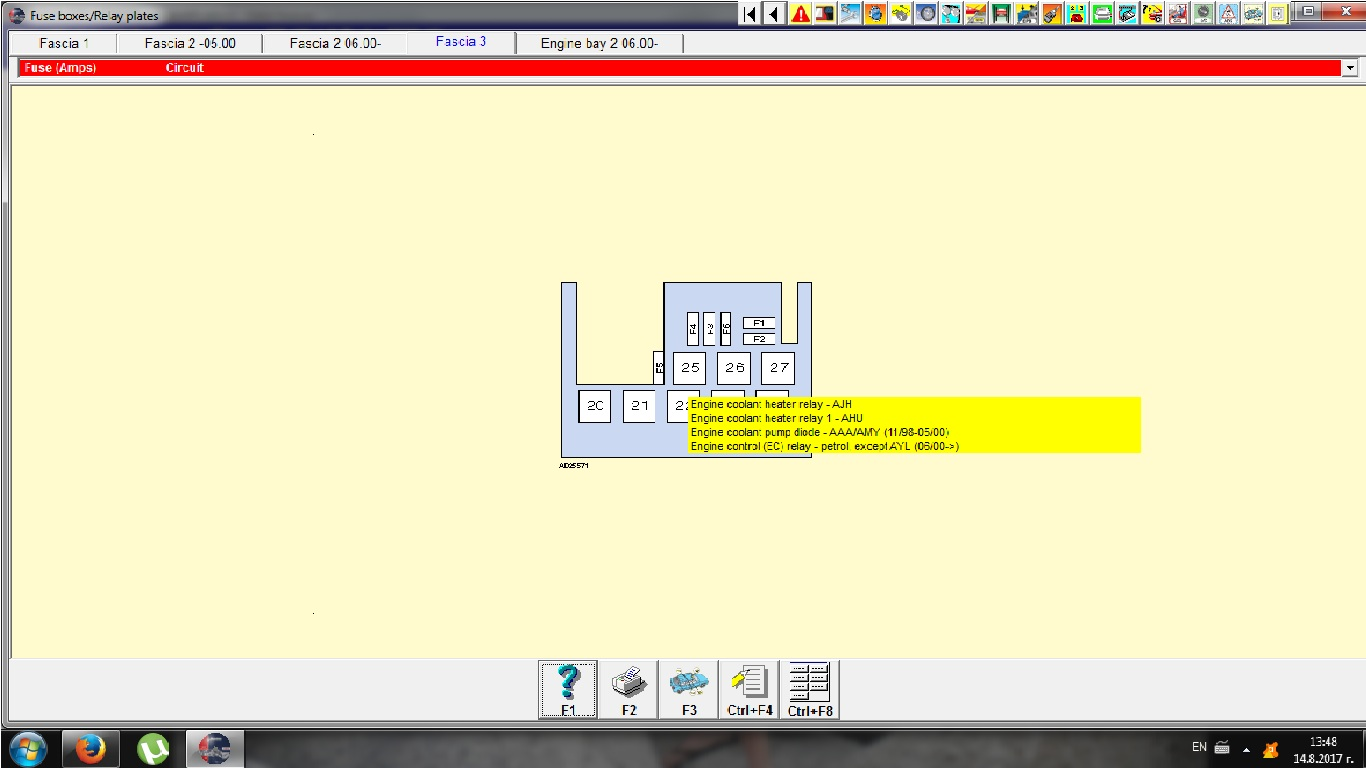The width and height of the screenshot is (1366, 768).
Task: Print the diagram with the F2 printer button
Action: click(x=629, y=689)
